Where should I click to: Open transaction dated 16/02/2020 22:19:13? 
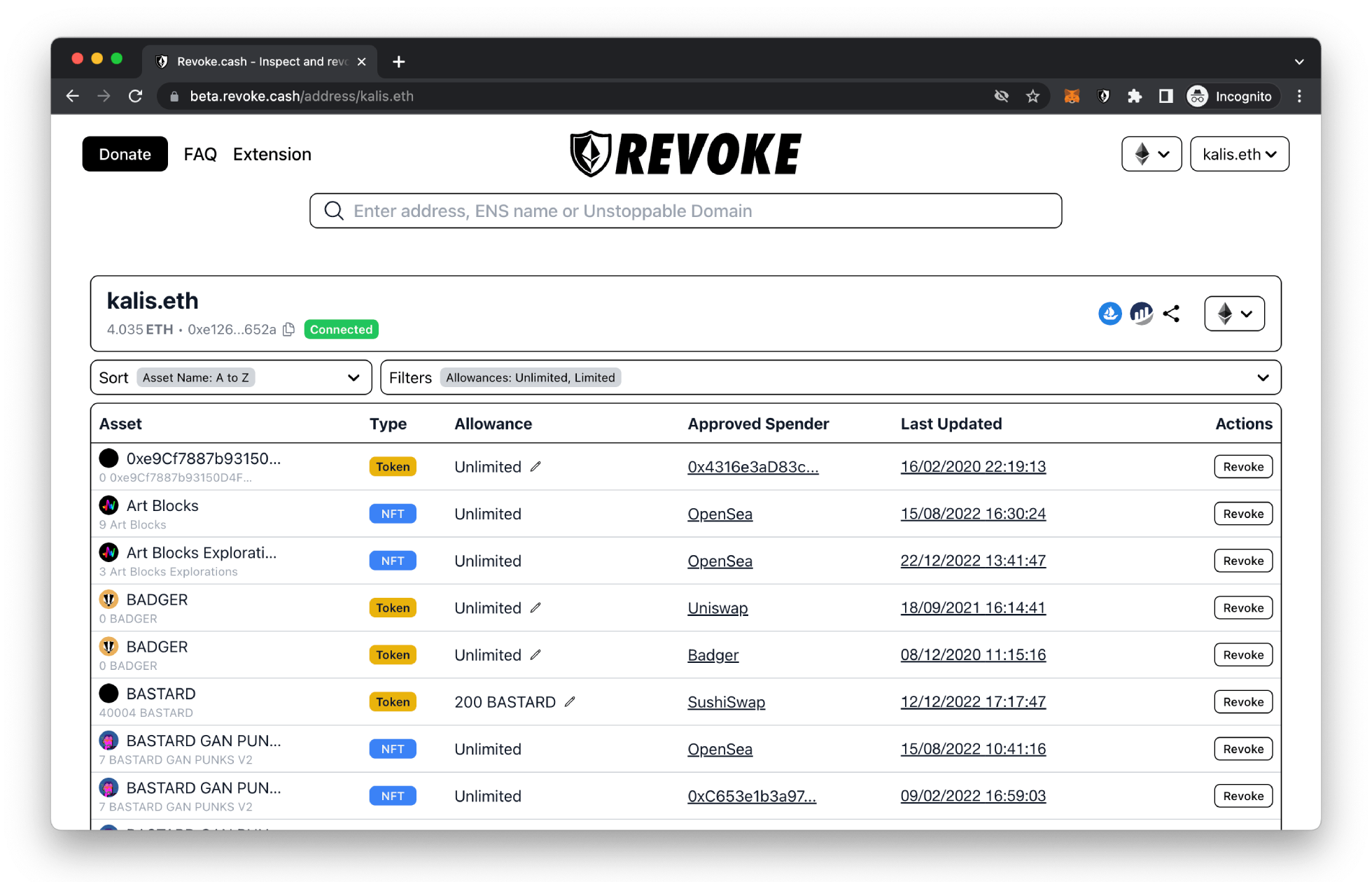973,466
